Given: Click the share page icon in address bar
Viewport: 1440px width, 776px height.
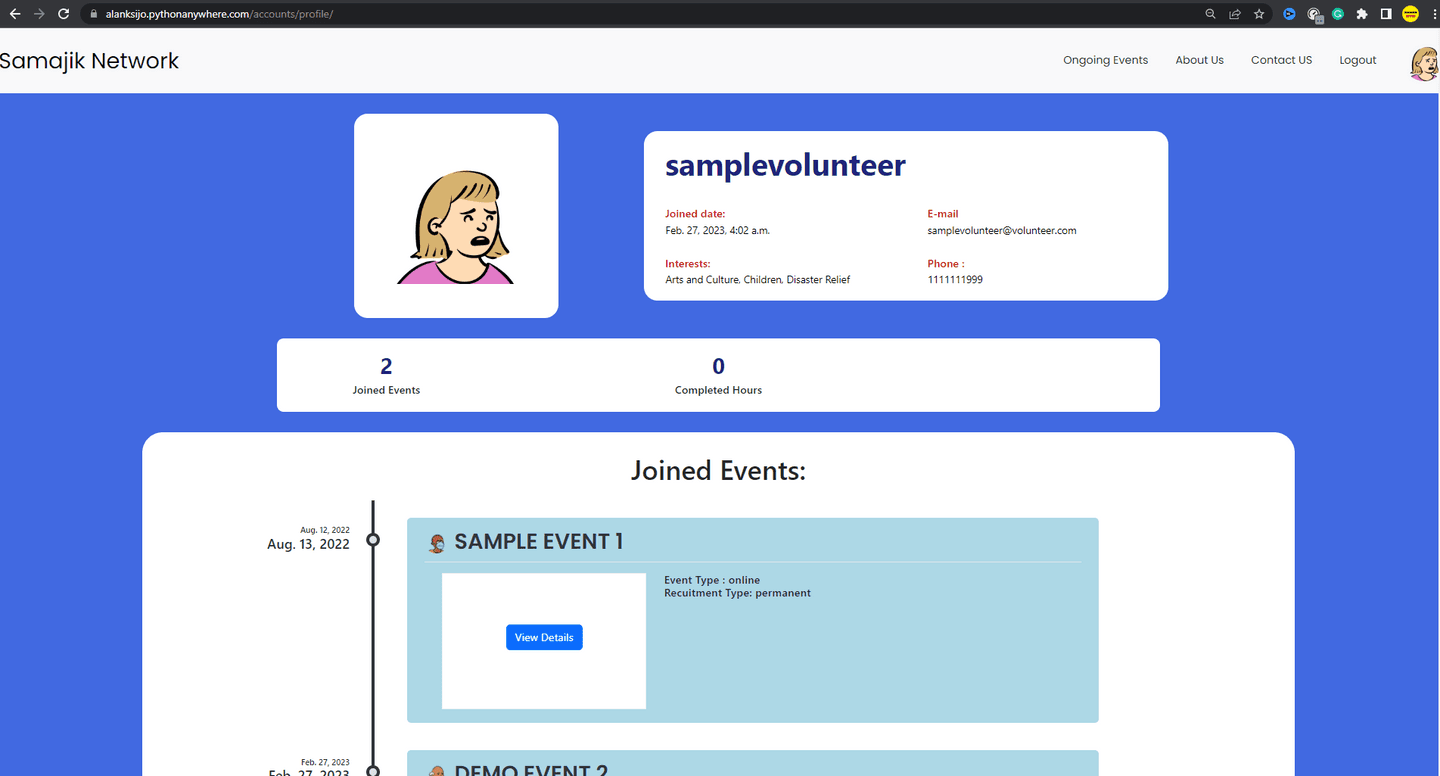Looking at the screenshot, I should 1235,14.
